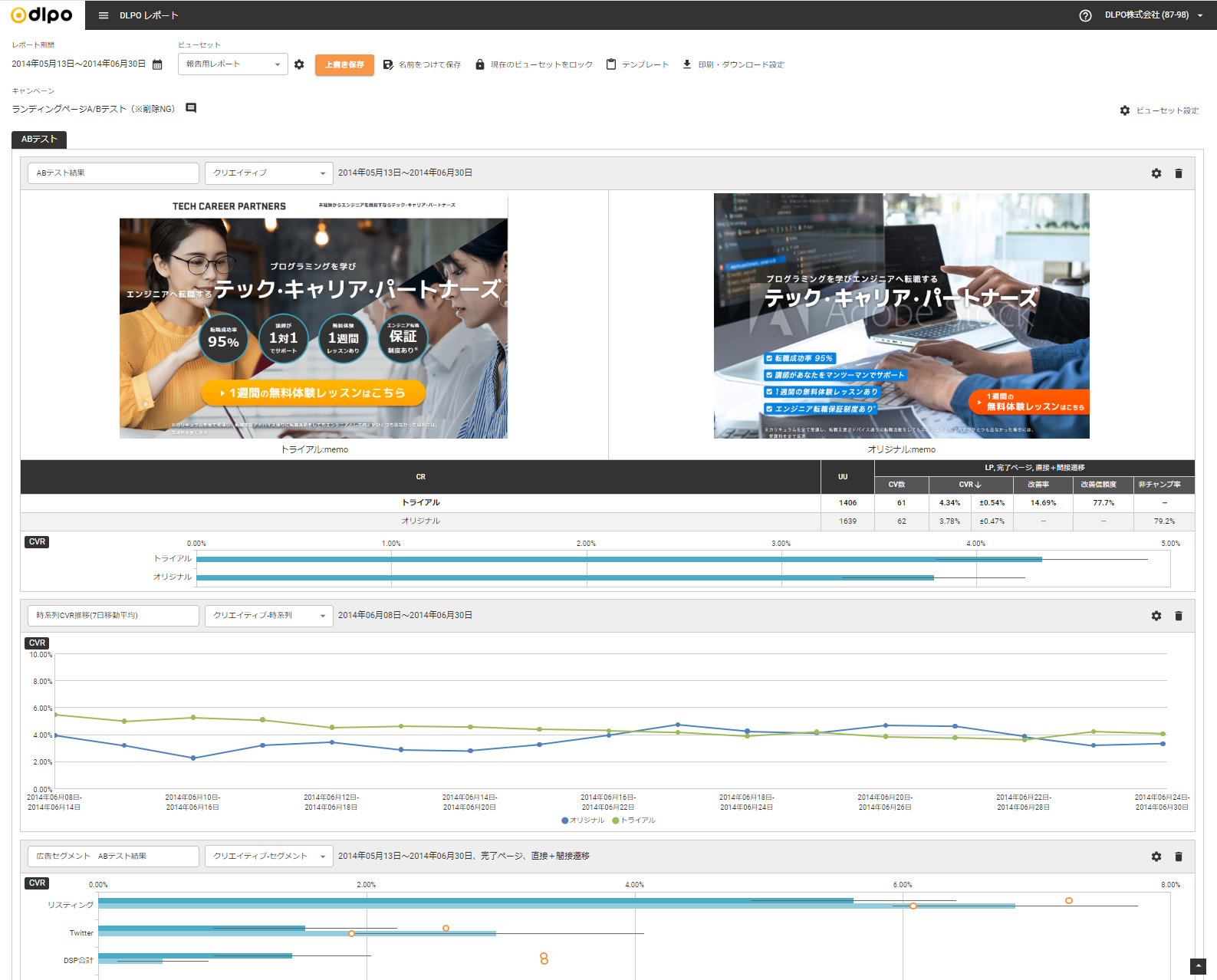Screen dimensions: 1217x980
Task: Click the improvement rate 14.69%
Action: click(x=1044, y=503)
